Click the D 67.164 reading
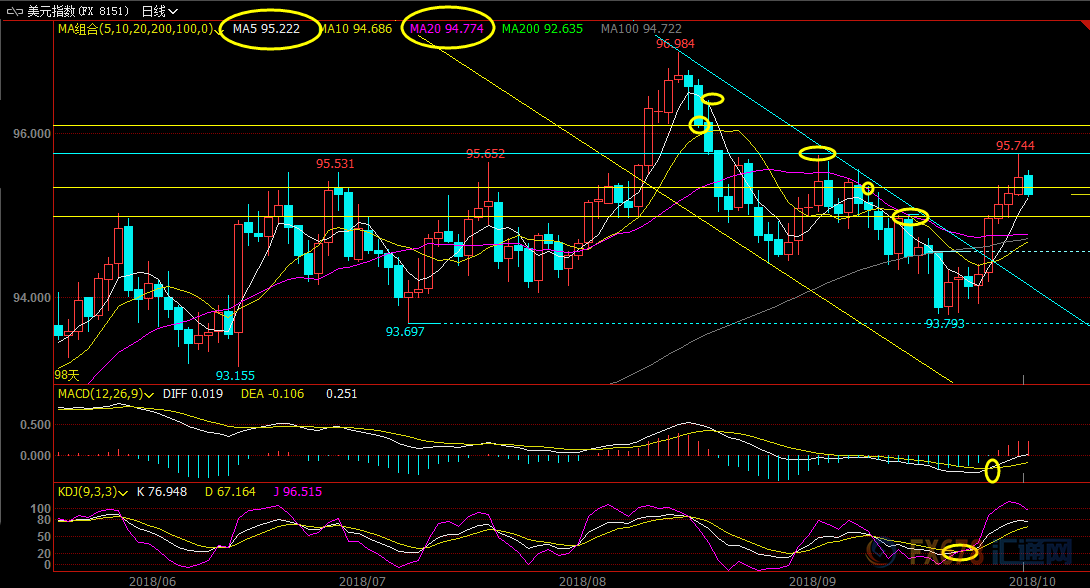This screenshot has width=1090, height=588. point(230,491)
